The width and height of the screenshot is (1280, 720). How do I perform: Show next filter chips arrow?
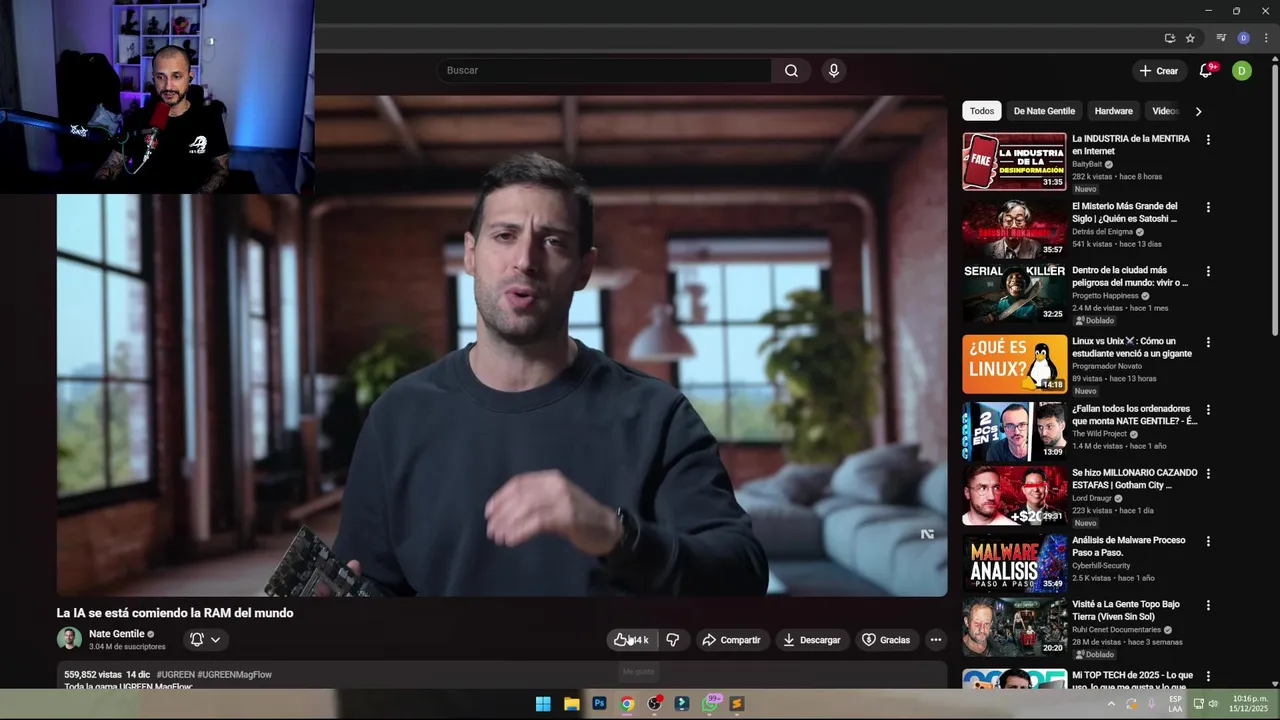(x=1198, y=111)
